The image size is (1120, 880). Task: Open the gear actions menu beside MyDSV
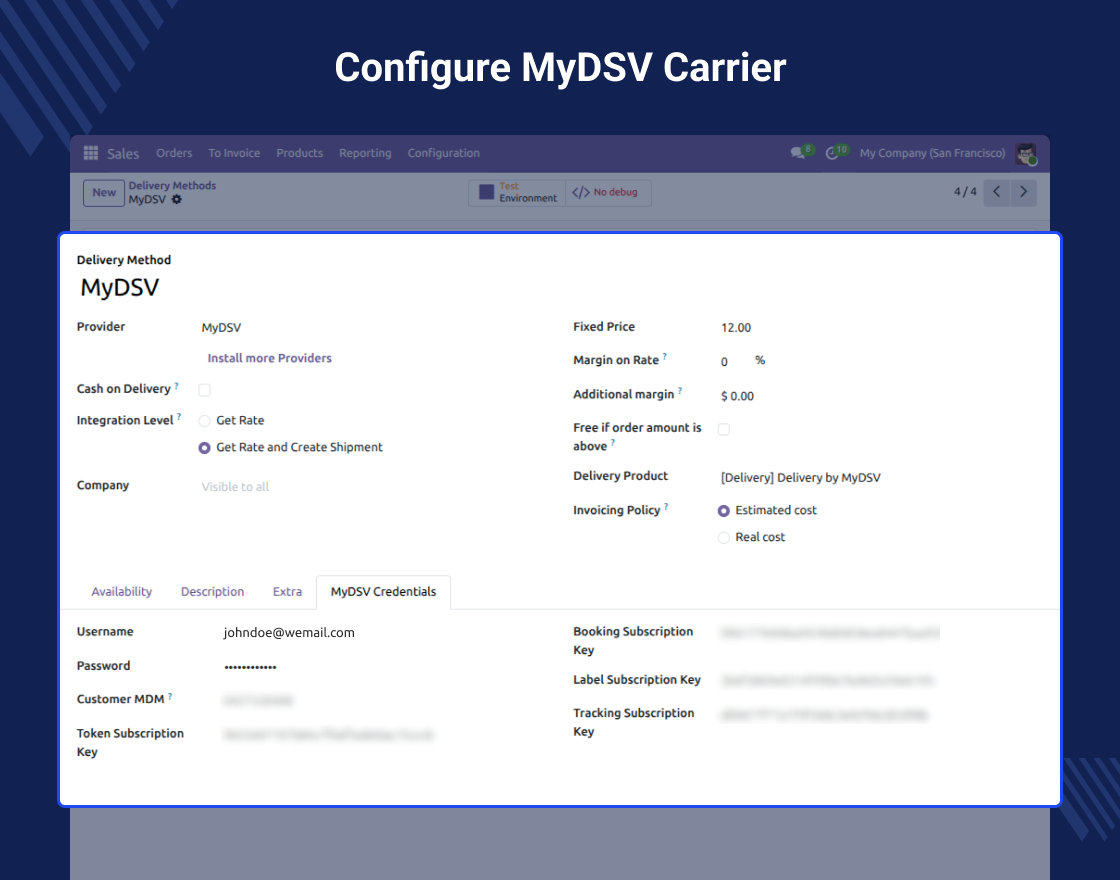tap(176, 199)
